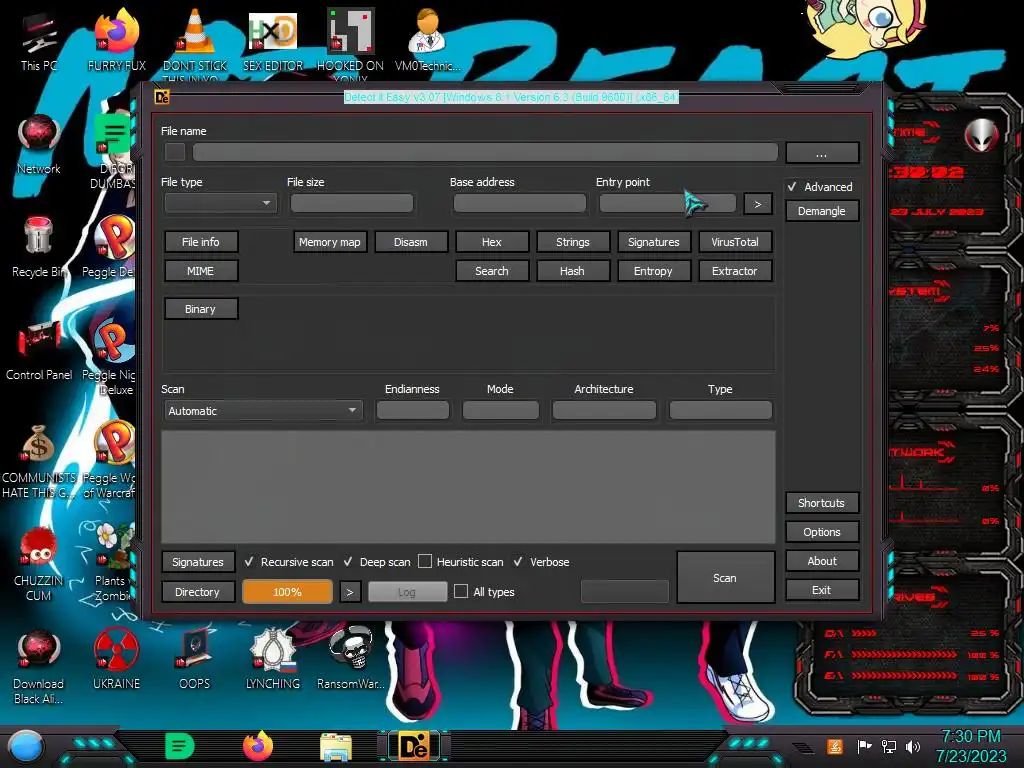The image size is (1024, 768).
Task: Open the Extractor tool
Action: pyautogui.click(x=735, y=271)
